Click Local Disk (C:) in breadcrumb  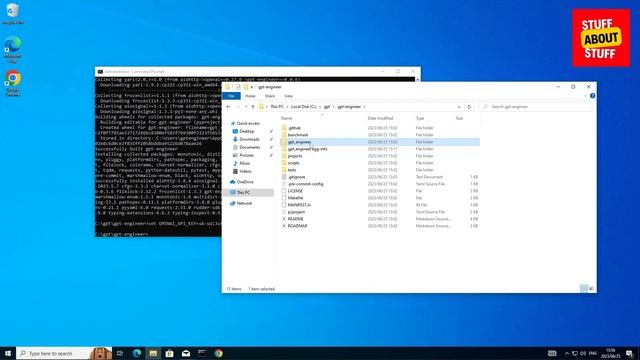303,107
